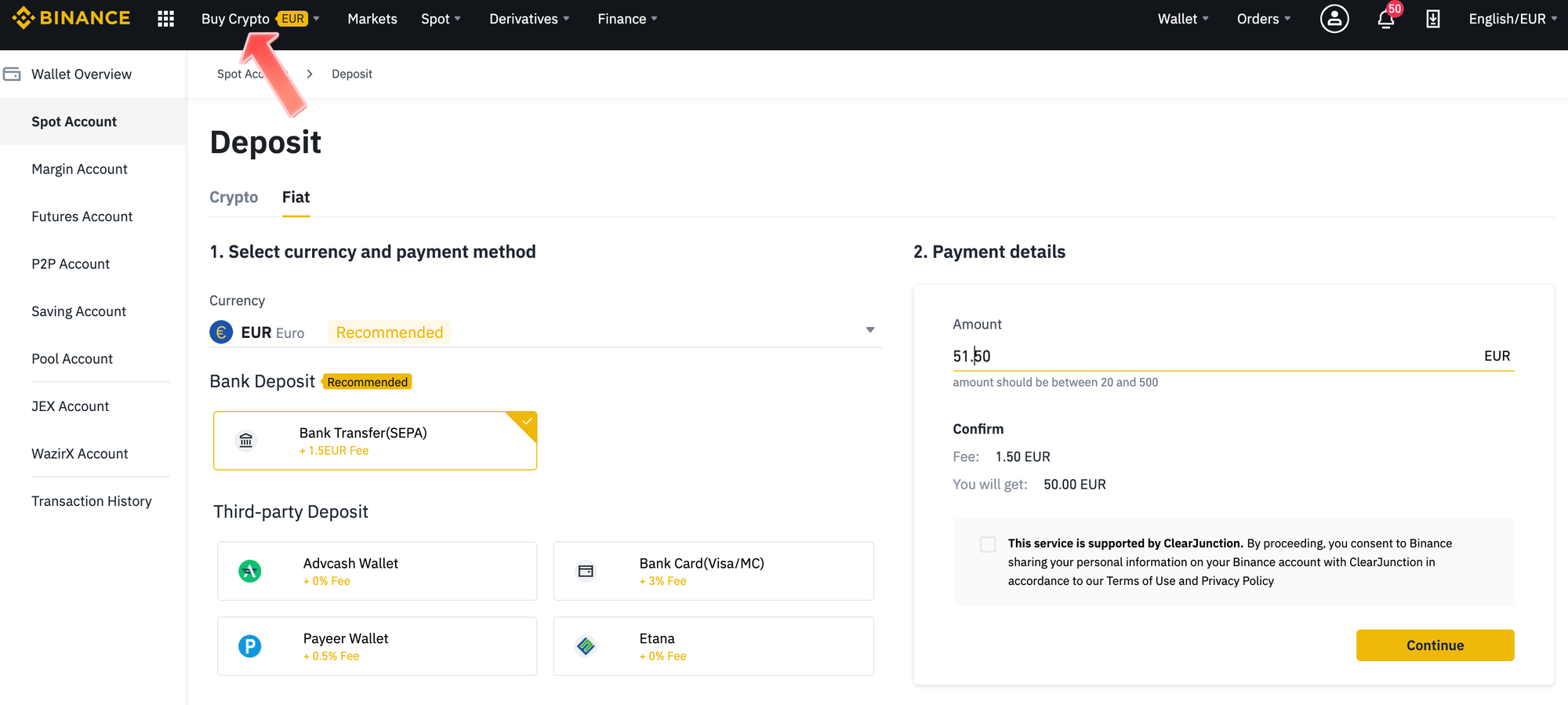Open the notifications bell icon

click(1386, 20)
